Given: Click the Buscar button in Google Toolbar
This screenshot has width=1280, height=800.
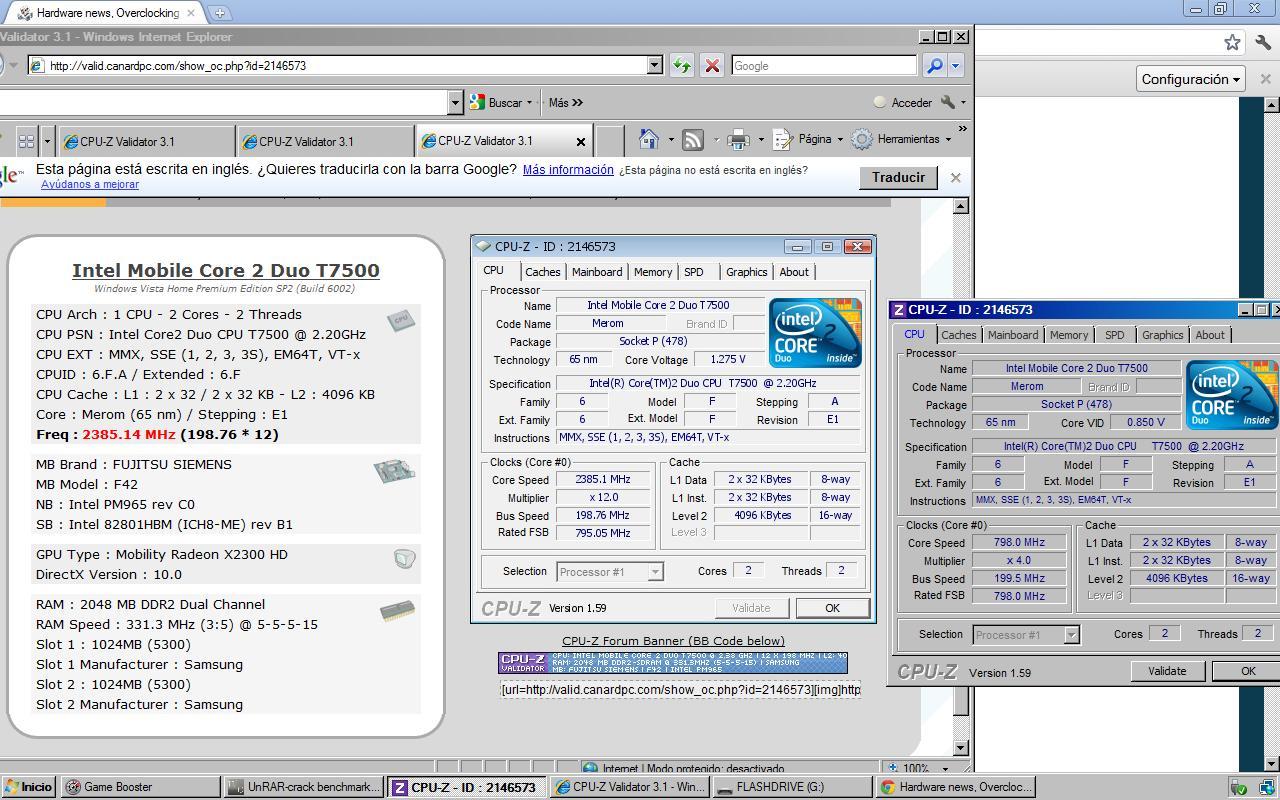Looking at the screenshot, I should pyautogui.click(x=496, y=102).
